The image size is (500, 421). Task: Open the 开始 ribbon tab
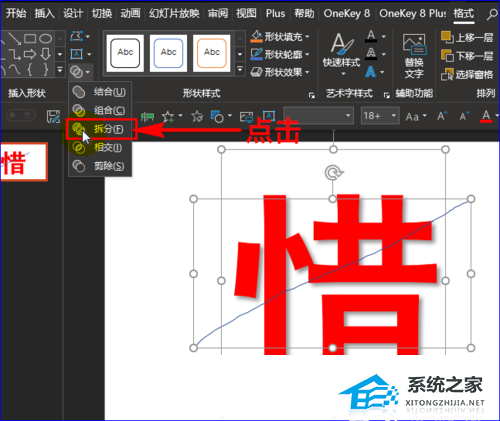(x=16, y=13)
